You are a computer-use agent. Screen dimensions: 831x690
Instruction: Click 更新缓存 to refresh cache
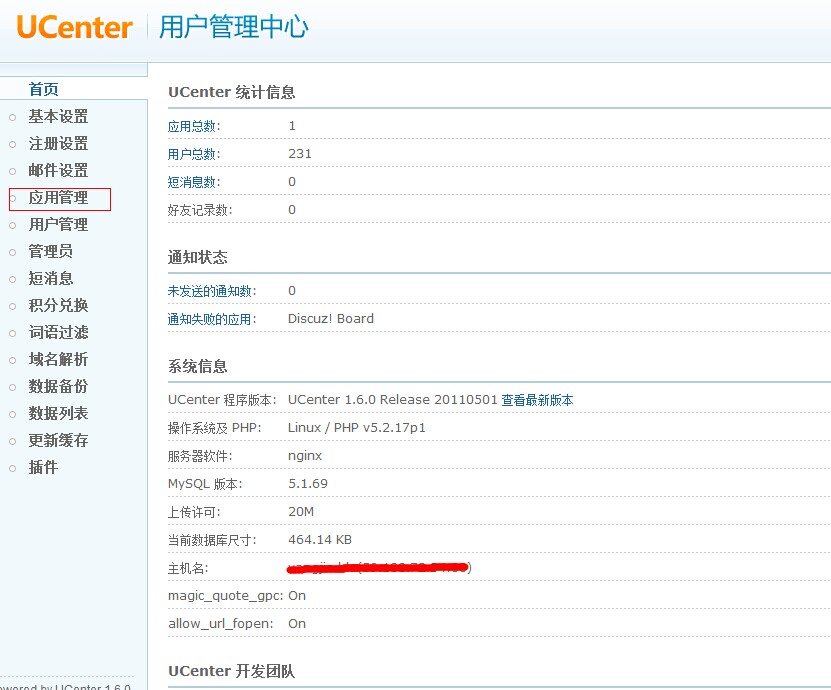click(x=58, y=441)
